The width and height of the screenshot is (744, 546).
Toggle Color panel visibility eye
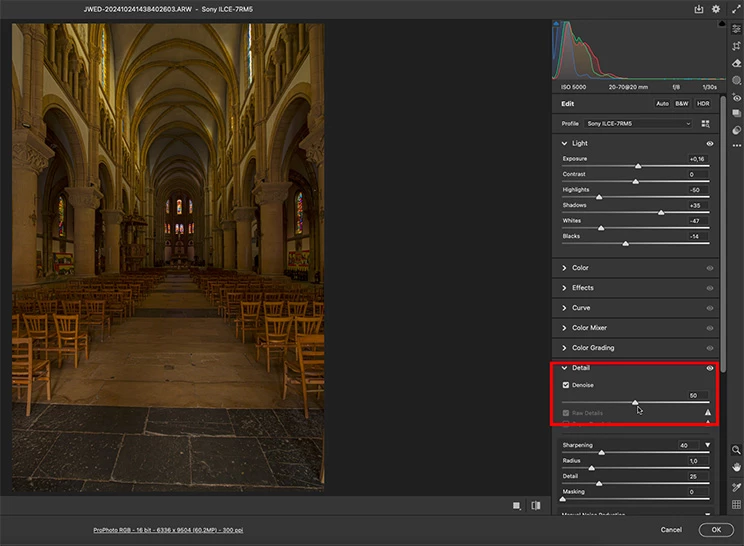point(710,268)
